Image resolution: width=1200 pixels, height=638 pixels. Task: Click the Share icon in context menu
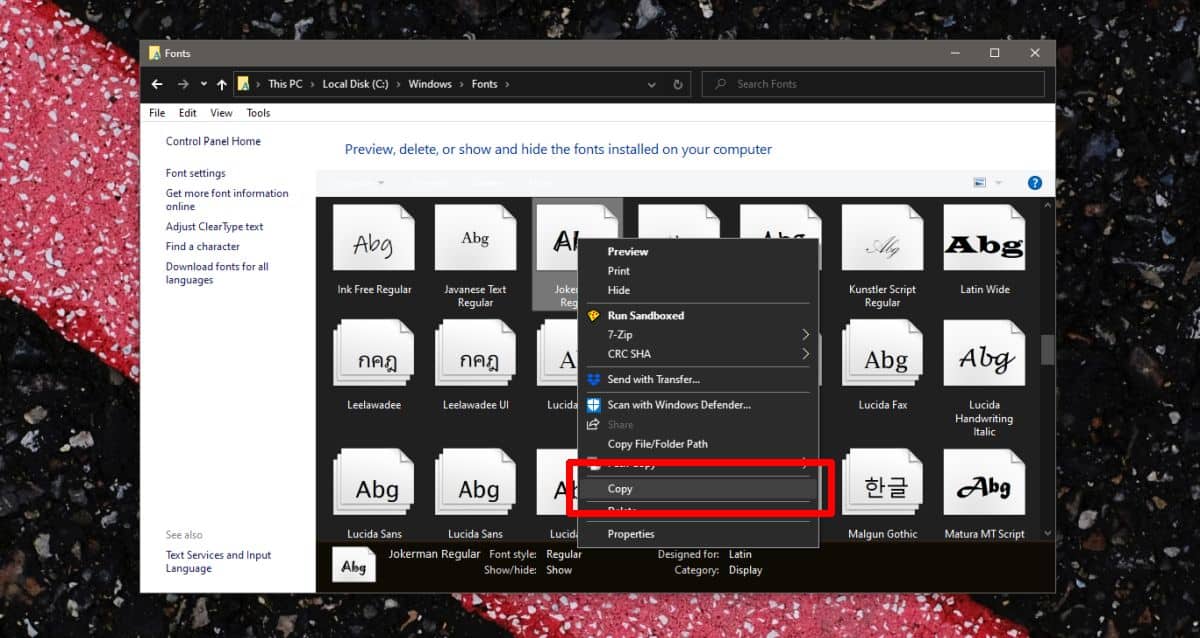click(x=593, y=425)
